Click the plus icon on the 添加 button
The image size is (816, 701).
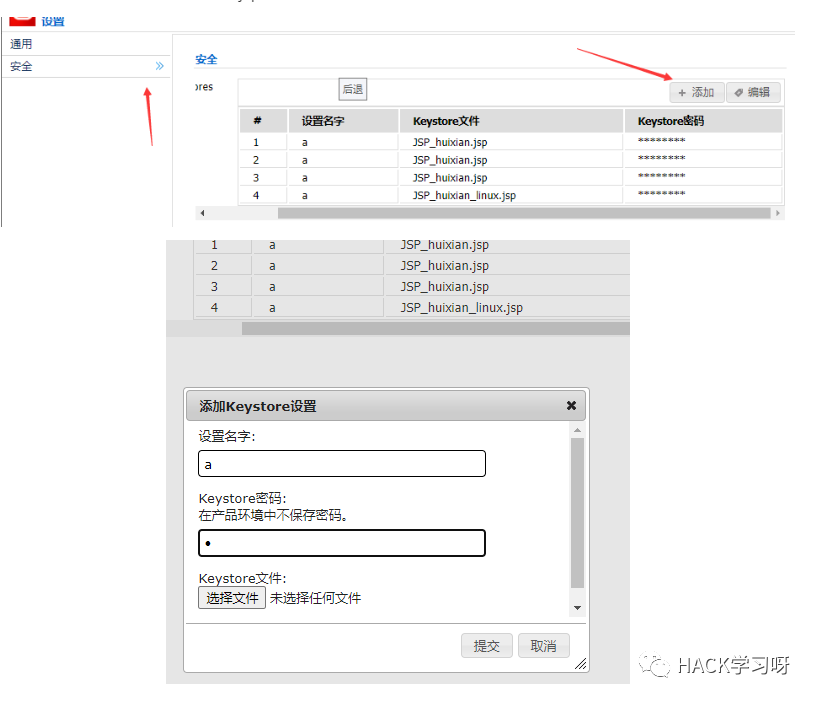(682, 91)
